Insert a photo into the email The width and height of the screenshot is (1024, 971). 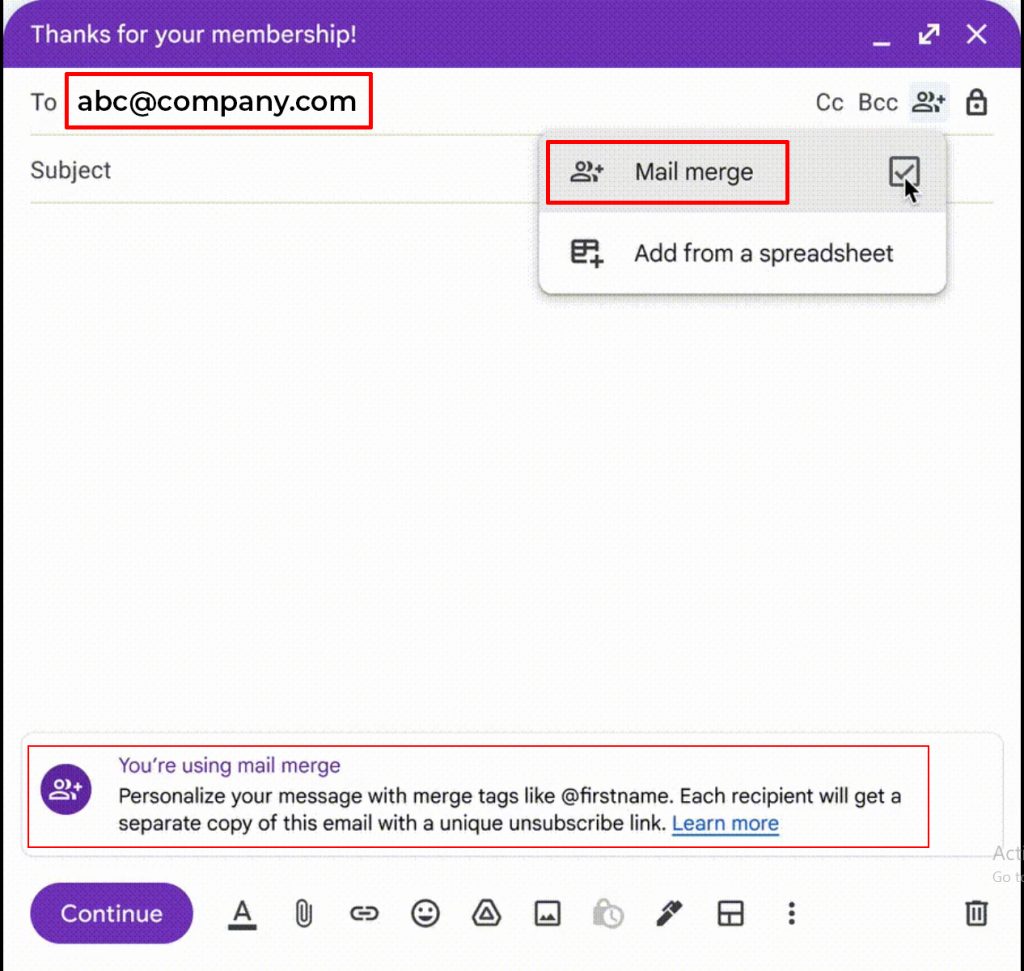pos(546,913)
